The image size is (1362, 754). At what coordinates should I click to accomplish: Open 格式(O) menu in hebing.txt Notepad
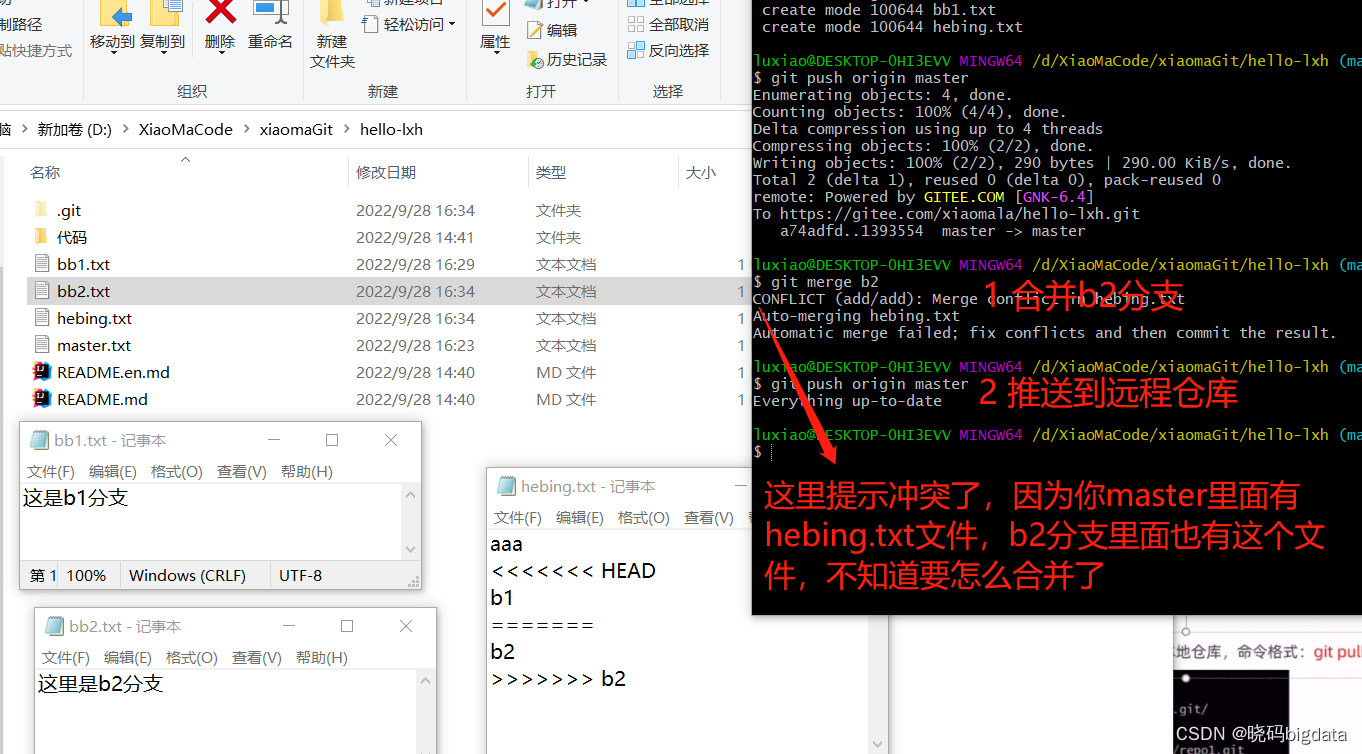[x=643, y=517]
